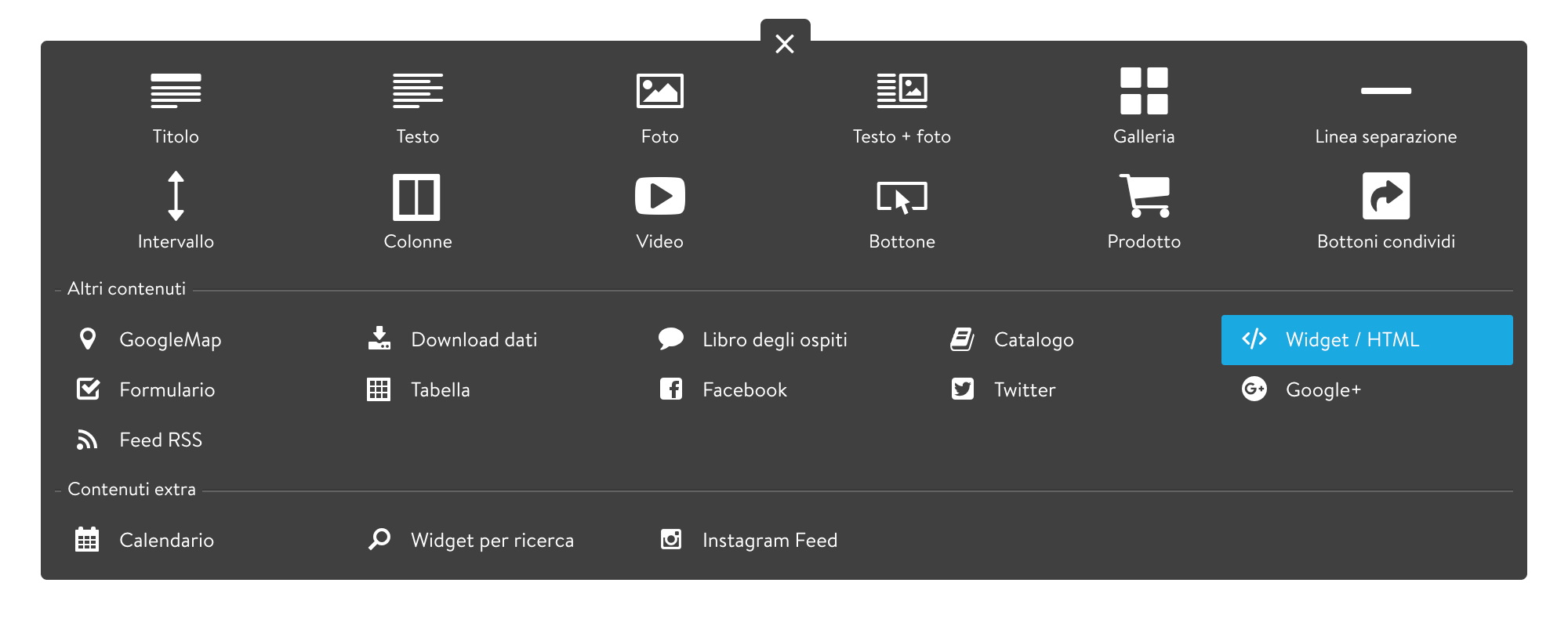1568x619 pixels.
Task: Select the Colonne layout element
Action: click(x=418, y=210)
